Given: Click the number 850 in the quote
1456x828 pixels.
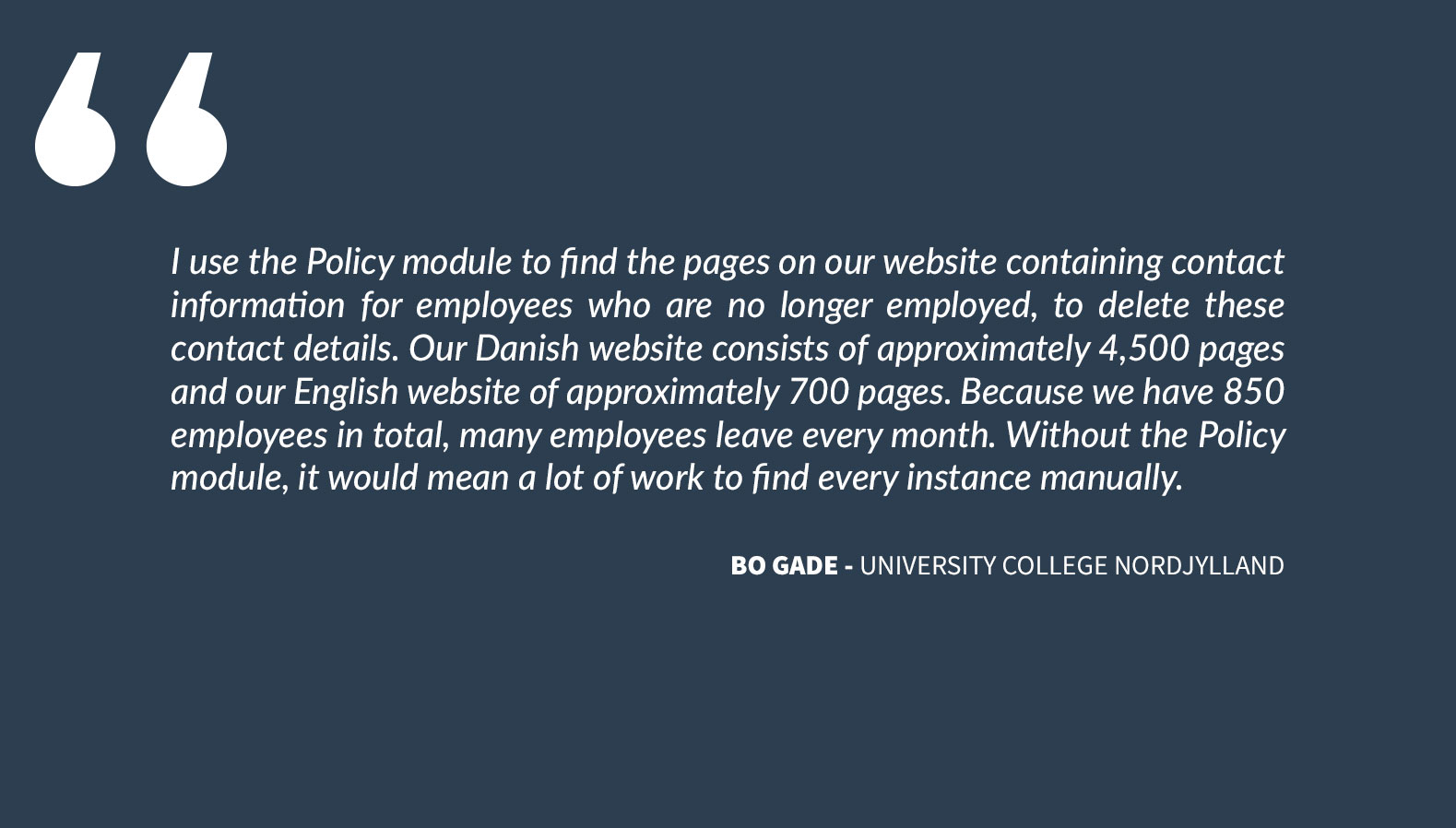Looking at the screenshot, I should point(1254,392).
